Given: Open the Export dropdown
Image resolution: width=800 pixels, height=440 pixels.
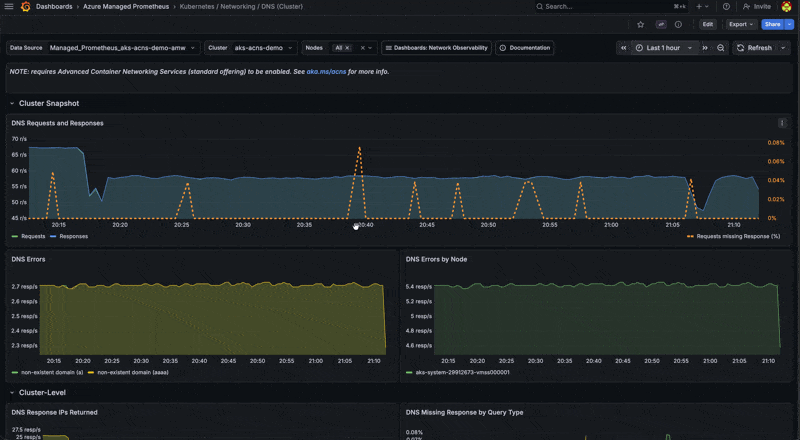Looking at the screenshot, I should [x=741, y=25].
